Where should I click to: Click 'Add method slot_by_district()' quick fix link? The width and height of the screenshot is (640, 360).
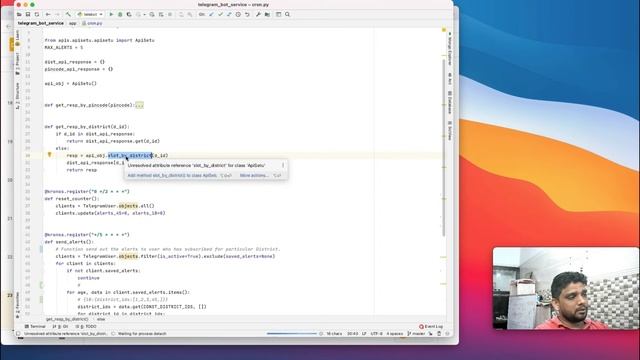point(172,176)
